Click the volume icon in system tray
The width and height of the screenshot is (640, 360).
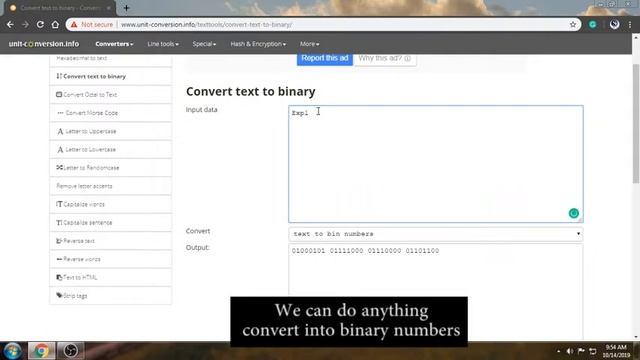point(569,351)
